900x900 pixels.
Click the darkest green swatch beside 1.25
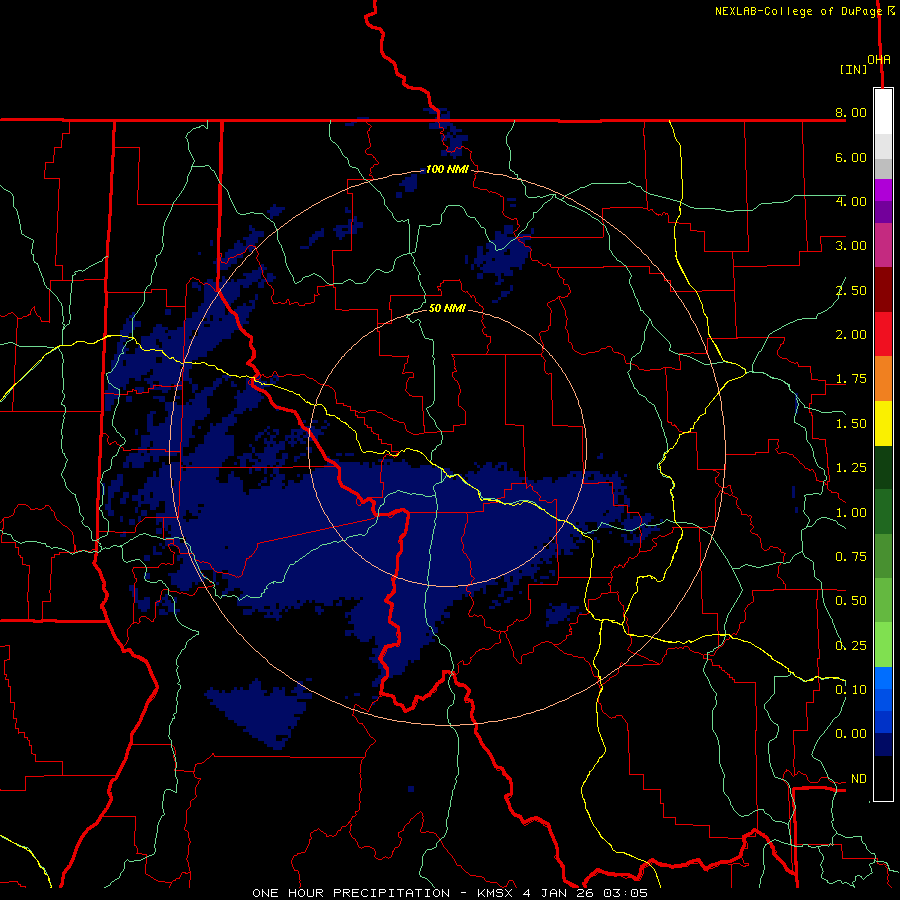tap(883, 468)
